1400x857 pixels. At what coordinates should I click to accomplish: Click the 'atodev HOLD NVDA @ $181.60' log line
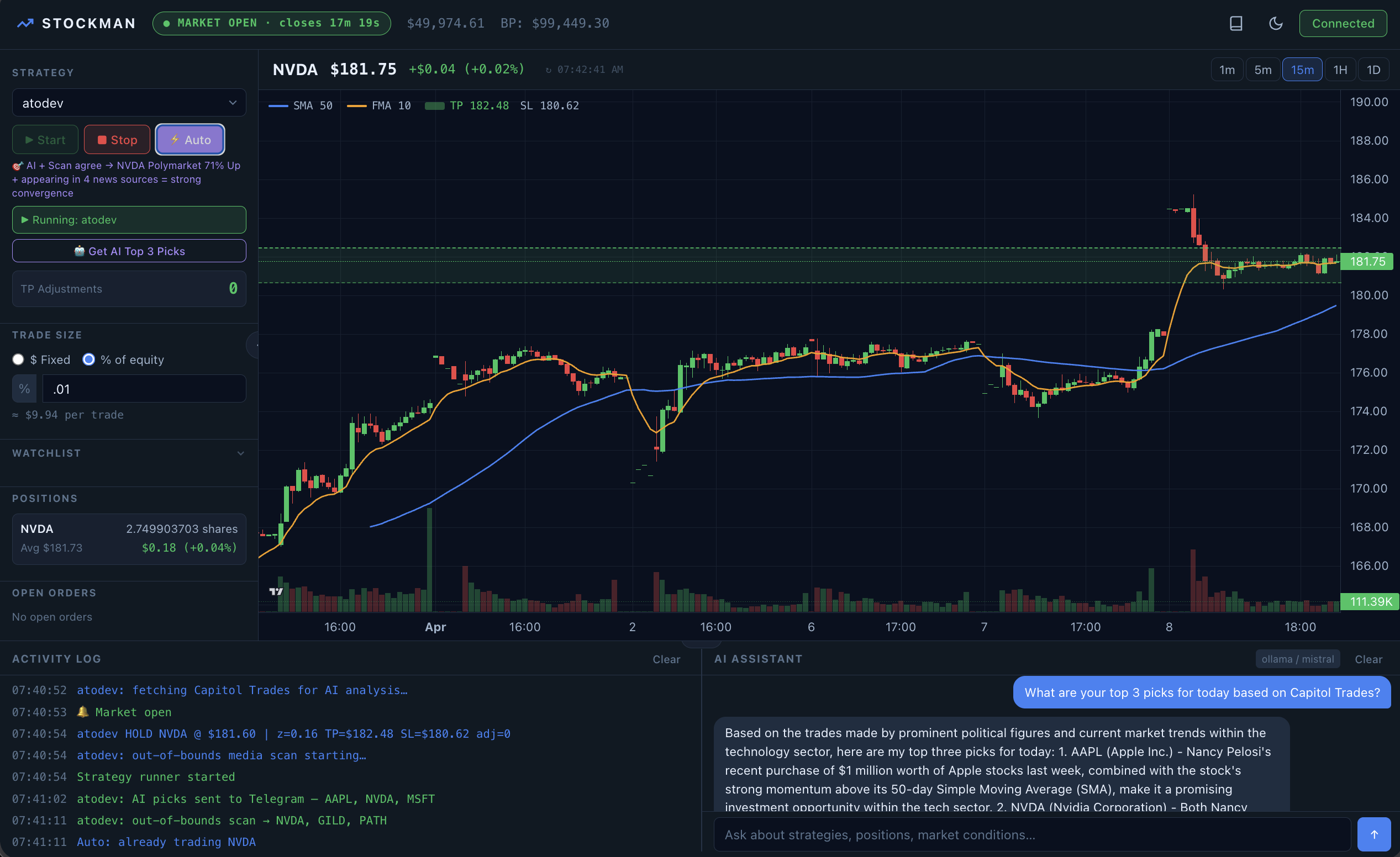pyautogui.click(x=293, y=733)
